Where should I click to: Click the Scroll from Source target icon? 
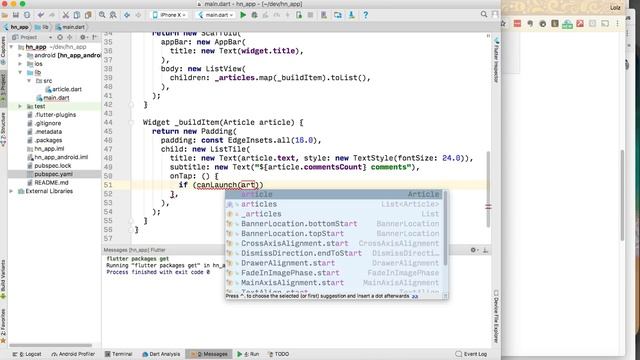(60, 37)
